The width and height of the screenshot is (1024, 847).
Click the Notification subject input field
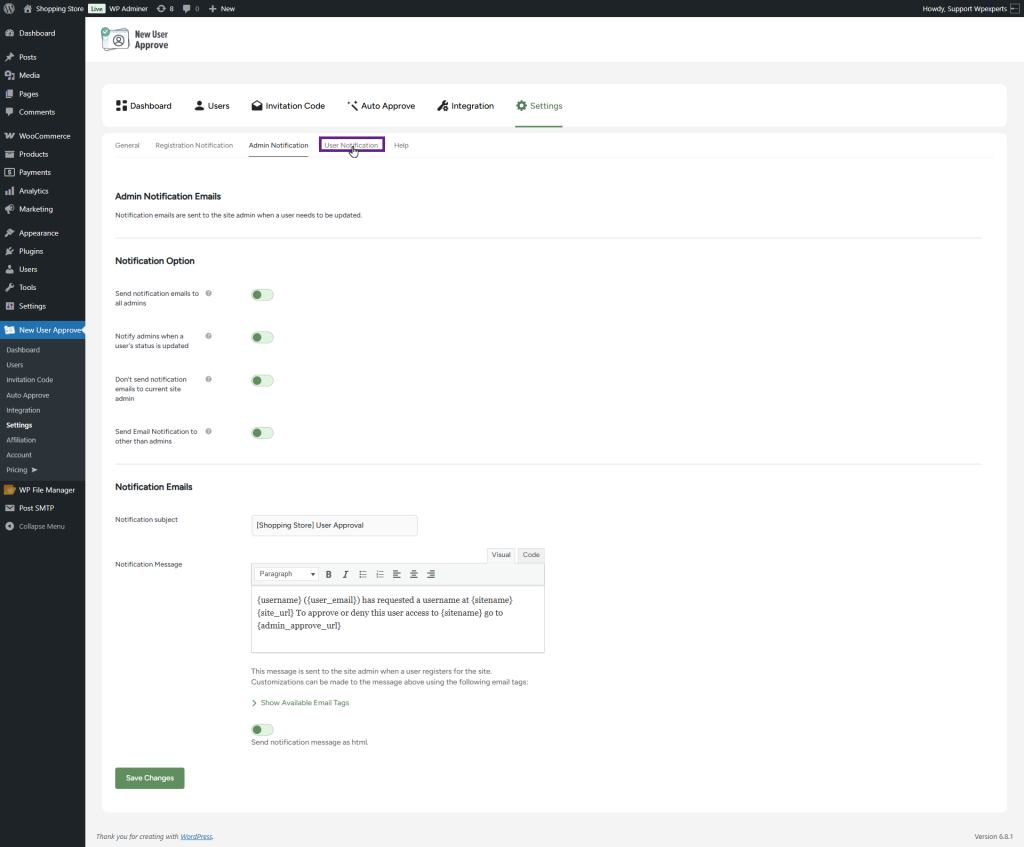tap(334, 526)
